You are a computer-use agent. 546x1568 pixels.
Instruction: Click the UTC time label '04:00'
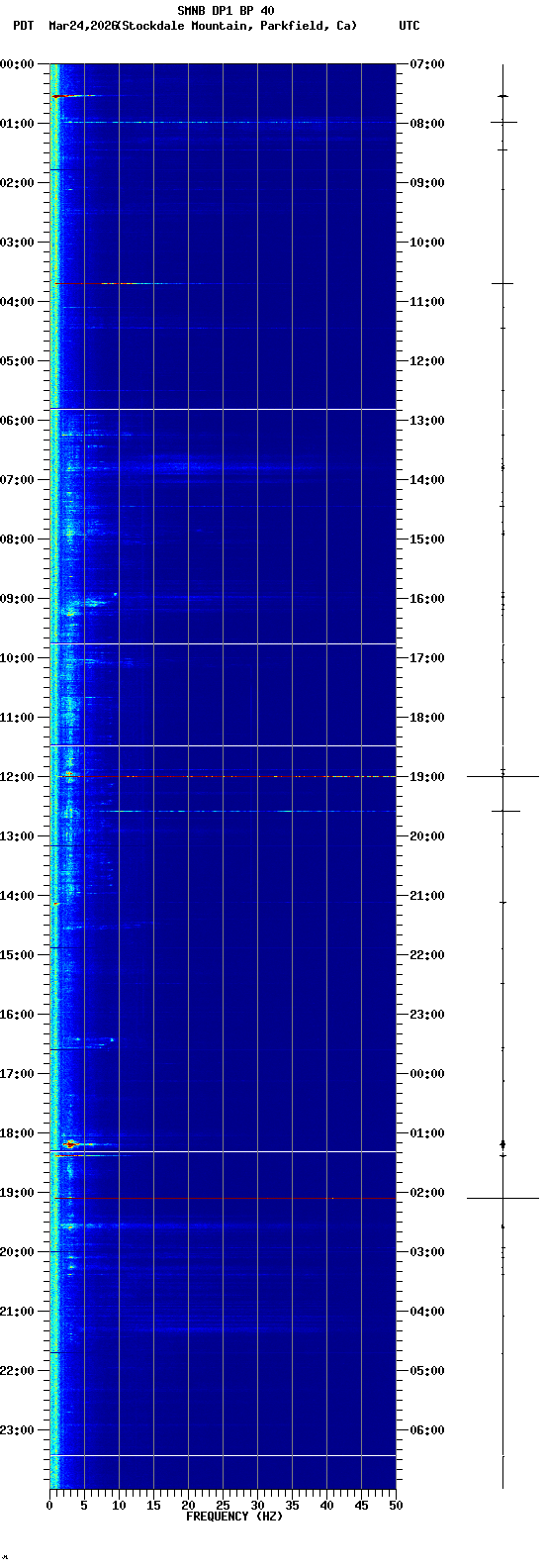coord(427,1312)
